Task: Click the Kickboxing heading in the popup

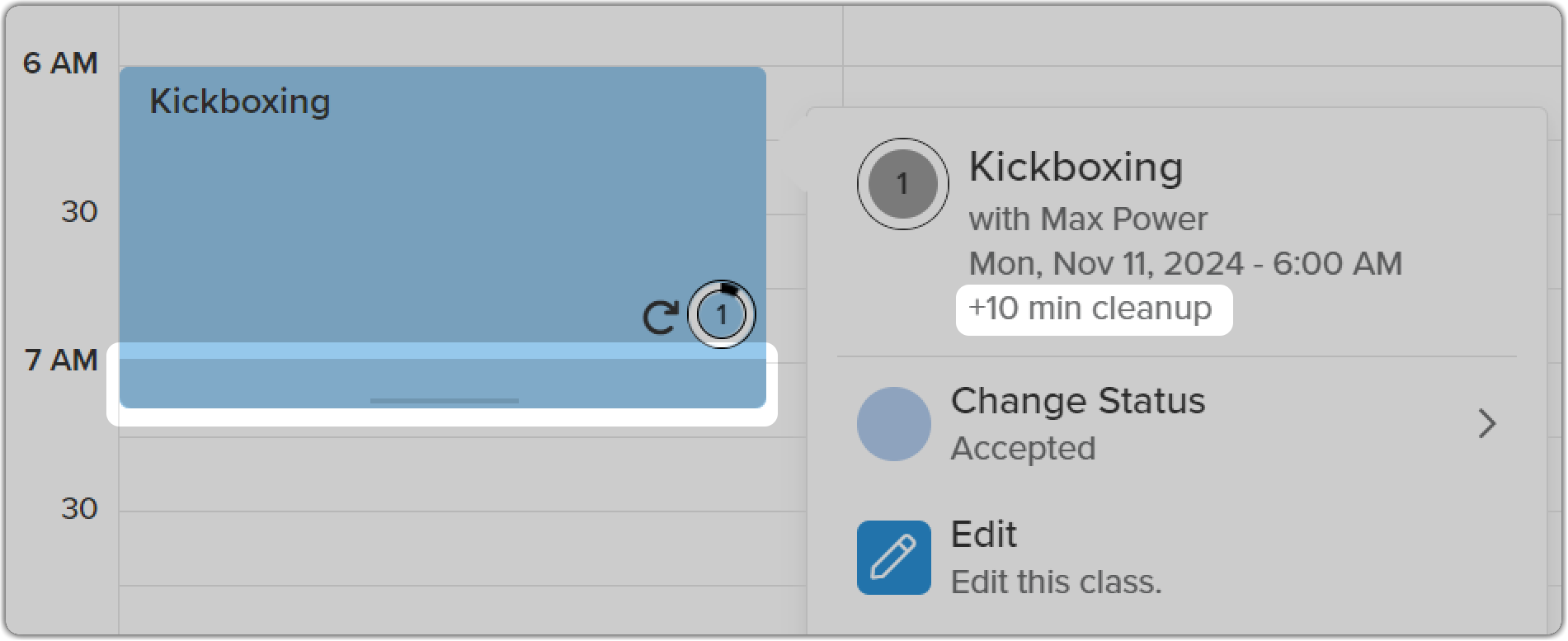Action: 1076,167
